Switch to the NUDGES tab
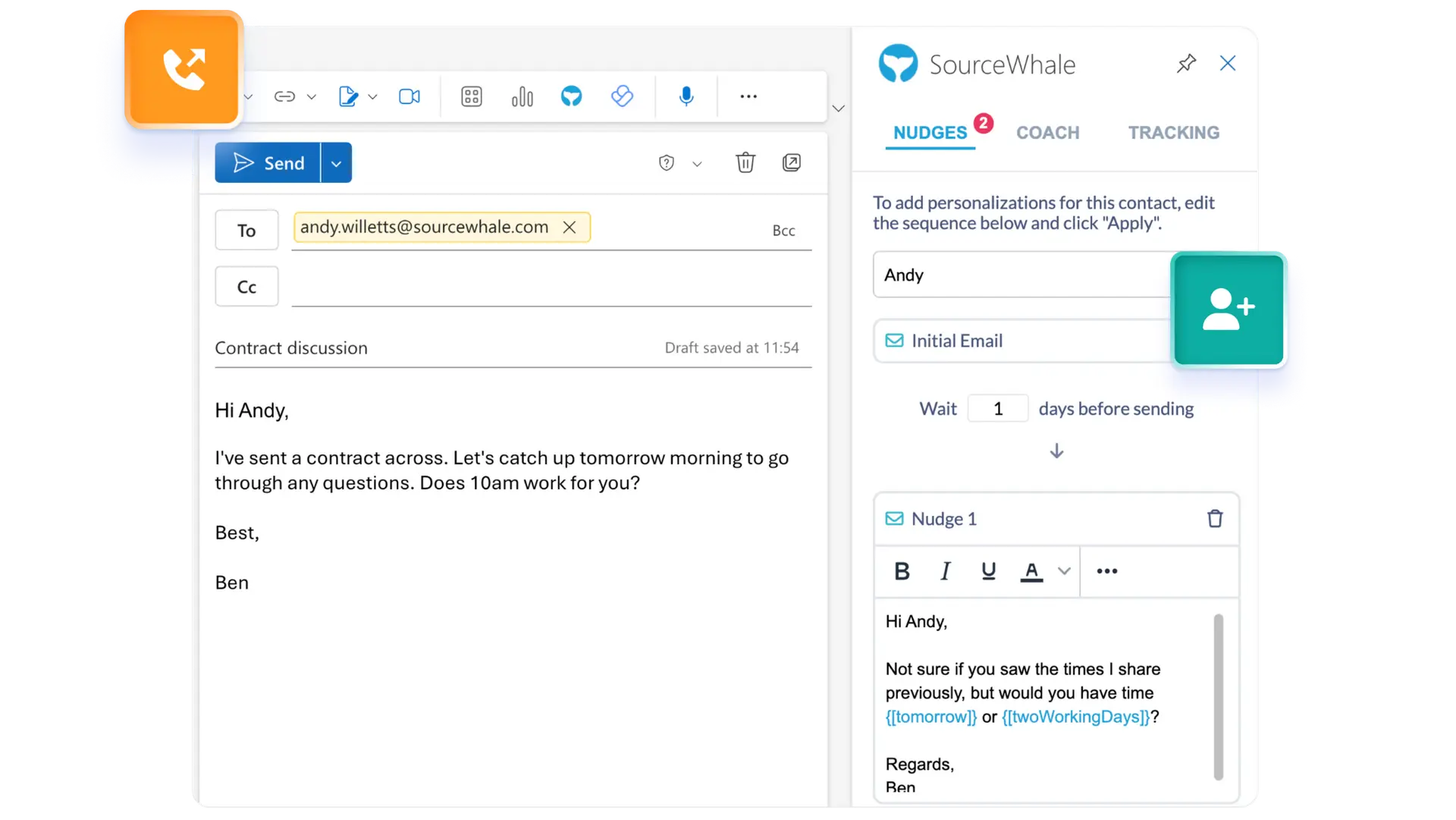 (930, 132)
